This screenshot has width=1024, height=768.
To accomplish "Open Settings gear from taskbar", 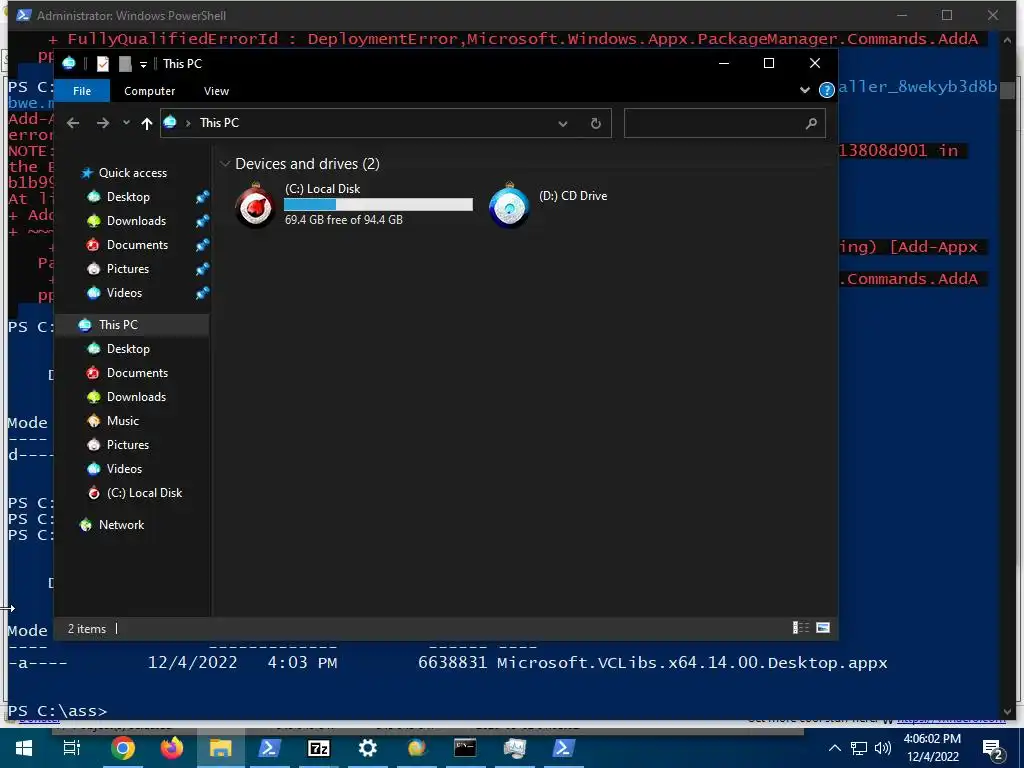I will coord(368,748).
